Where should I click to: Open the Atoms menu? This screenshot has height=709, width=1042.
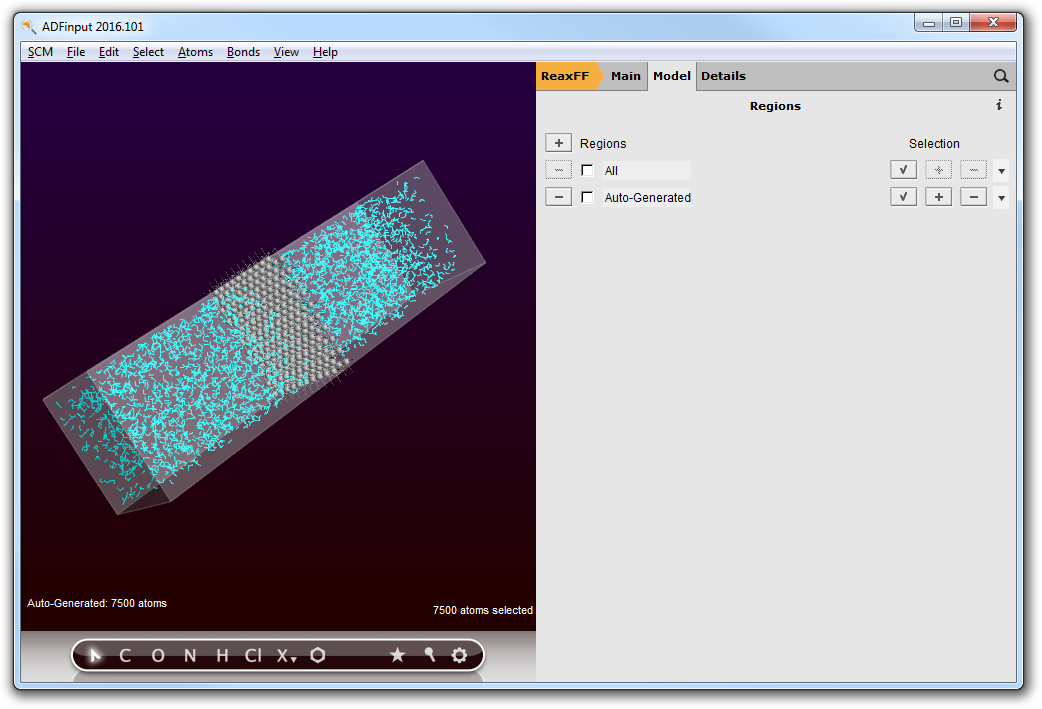point(195,52)
